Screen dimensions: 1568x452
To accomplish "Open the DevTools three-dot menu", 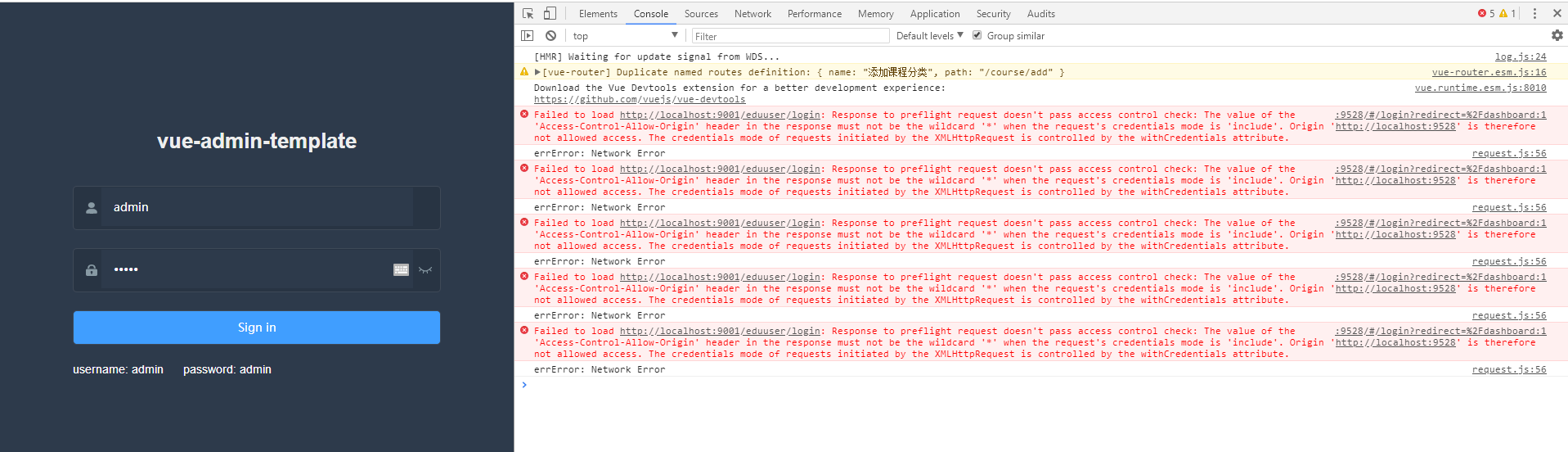I will tap(1534, 13).
